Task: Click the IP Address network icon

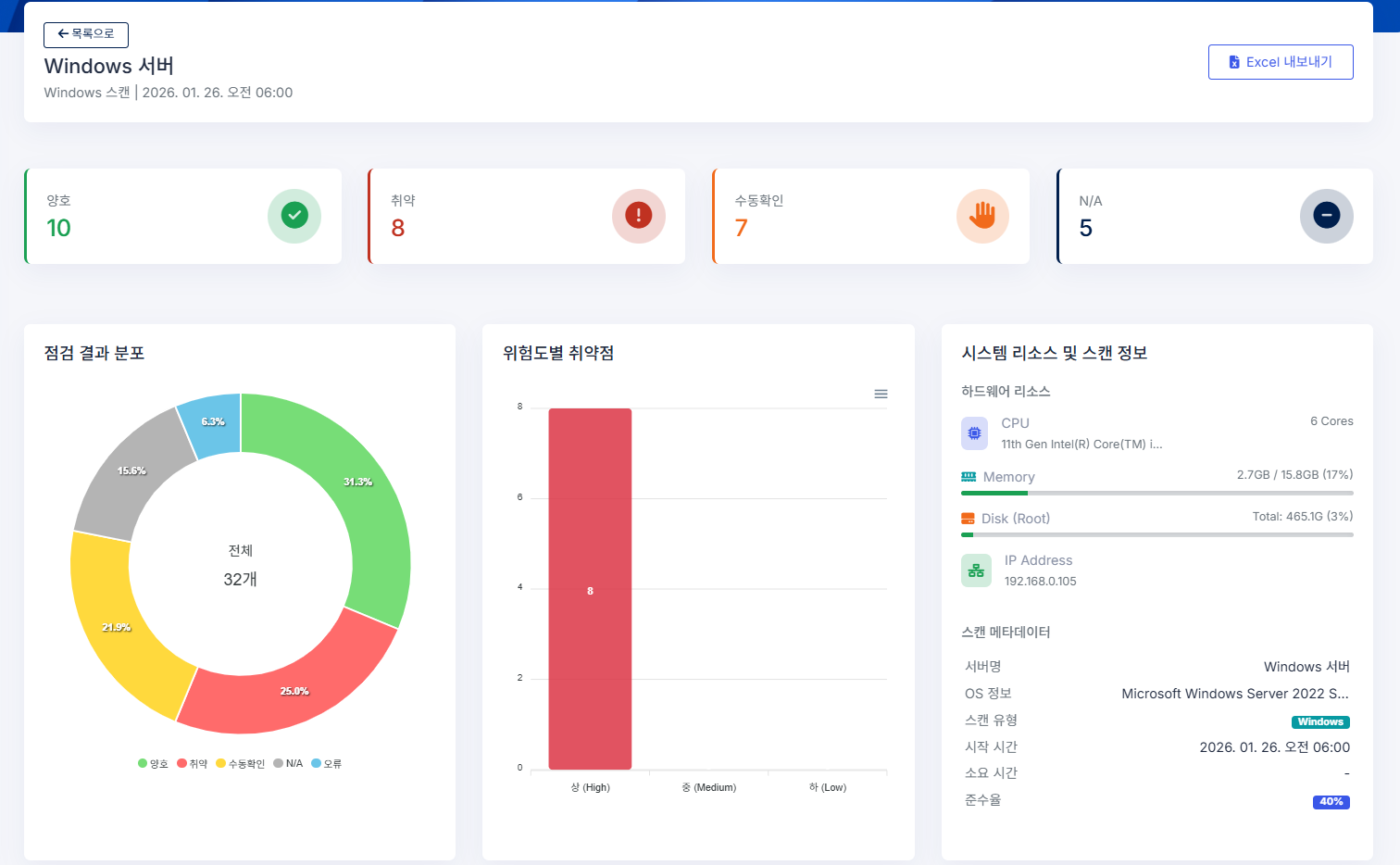Action: pyautogui.click(x=976, y=570)
